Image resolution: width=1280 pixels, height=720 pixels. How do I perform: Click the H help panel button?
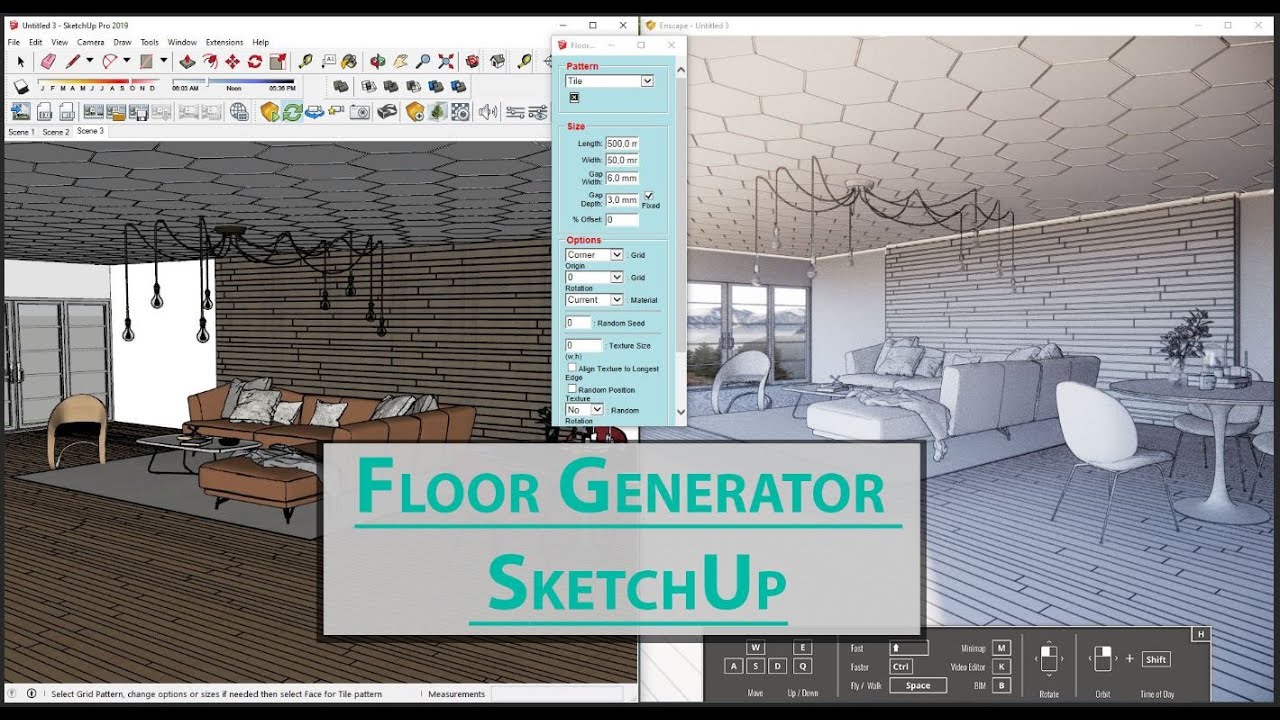(x=1201, y=634)
